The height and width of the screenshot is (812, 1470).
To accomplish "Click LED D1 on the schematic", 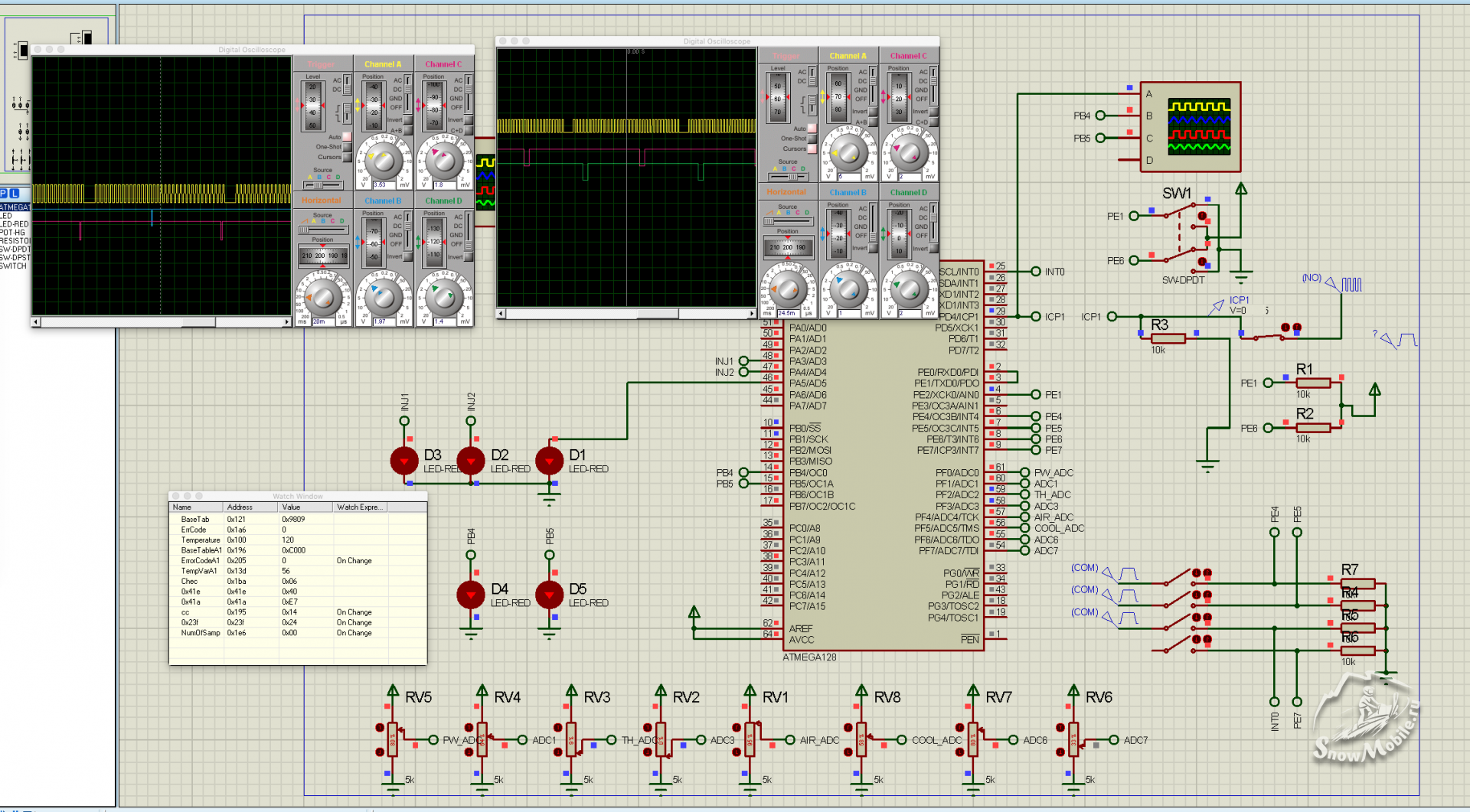I will point(550,461).
